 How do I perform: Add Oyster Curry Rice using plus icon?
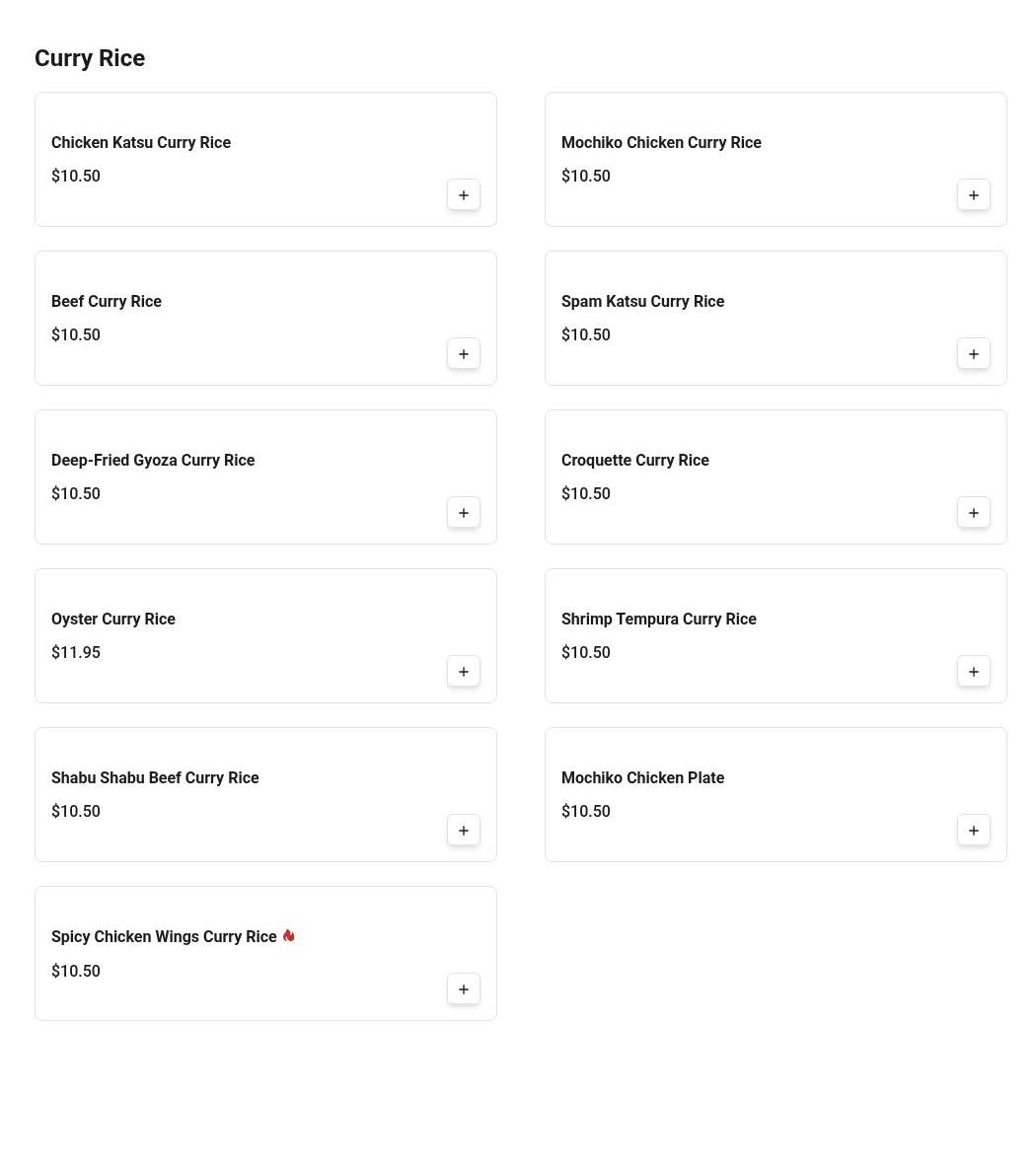coord(464,672)
